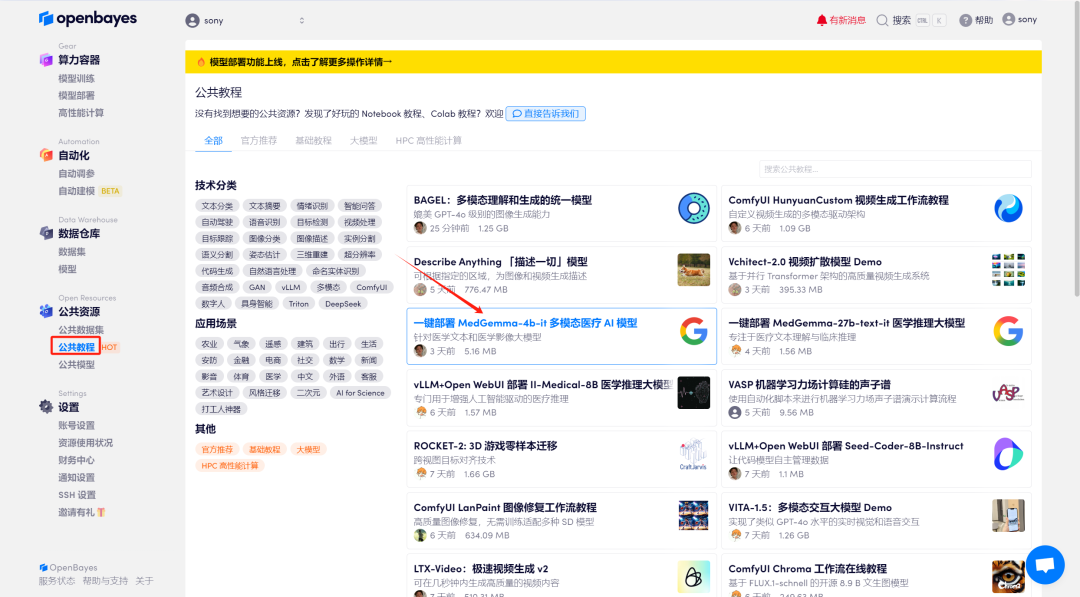Viewport: 1080px width, 597px height.
Task: Click the ComfyUI HunyuanCustom thumbnail icon
Action: (1008, 209)
